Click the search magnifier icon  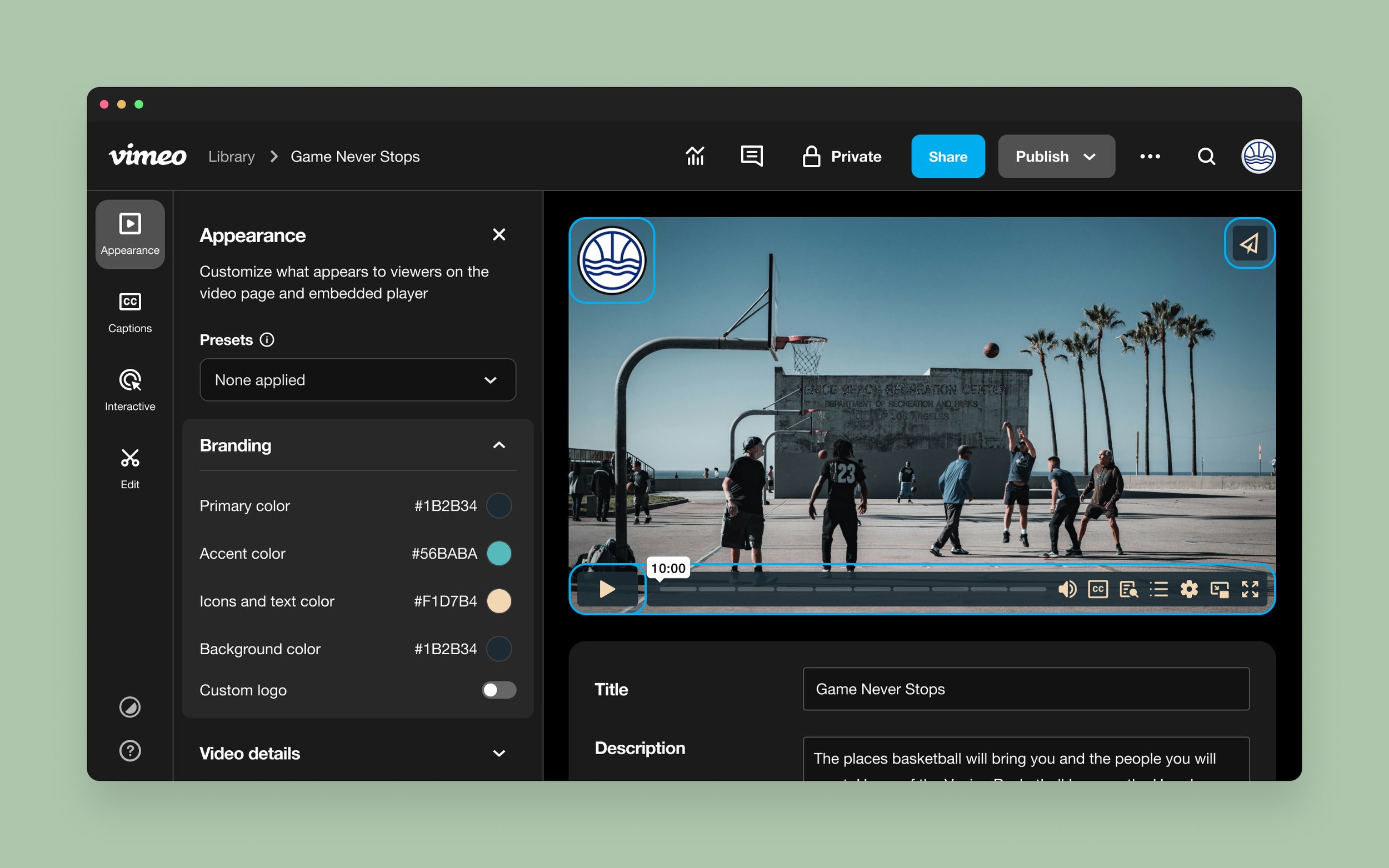pyautogui.click(x=1206, y=156)
